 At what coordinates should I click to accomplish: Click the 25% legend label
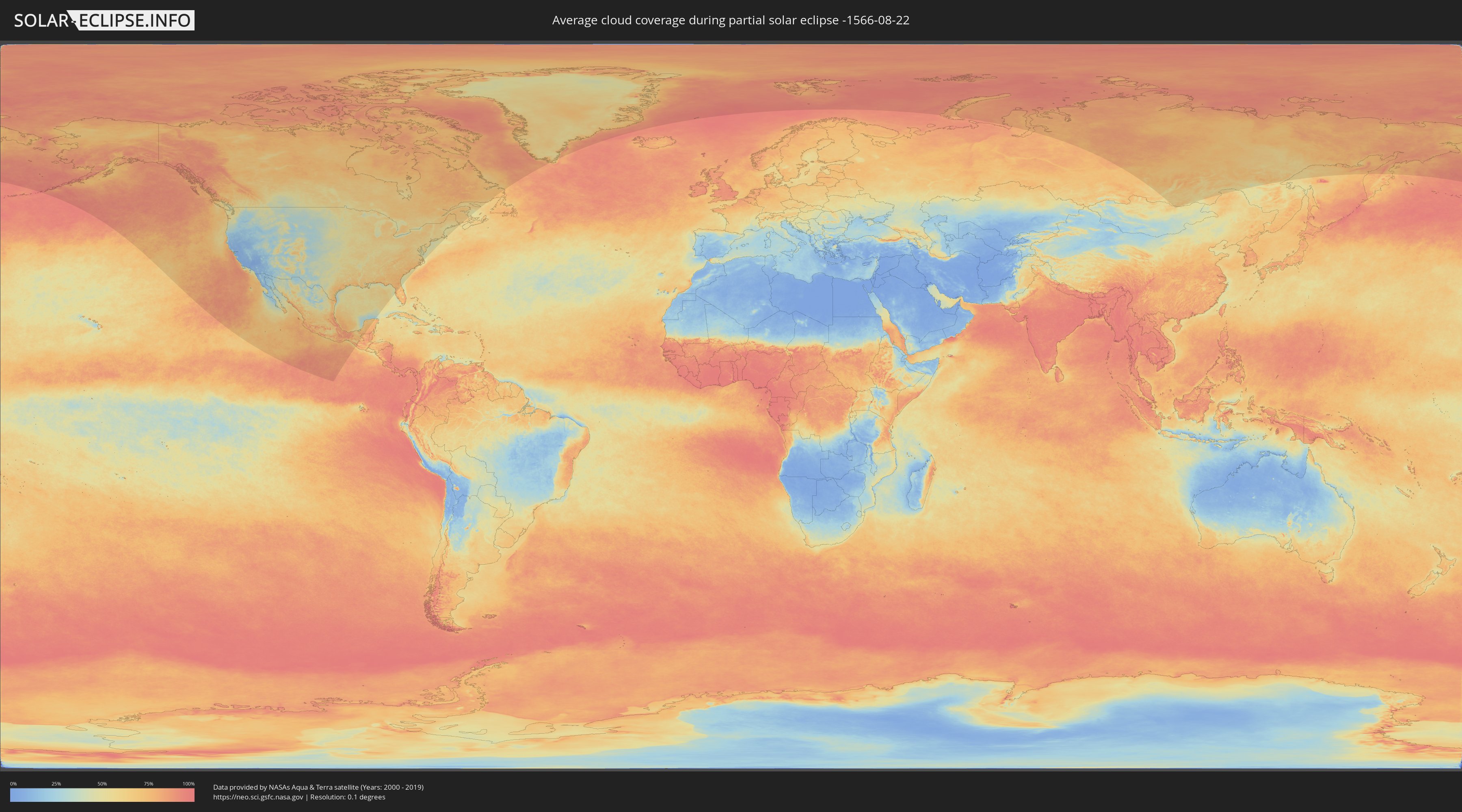point(56,784)
